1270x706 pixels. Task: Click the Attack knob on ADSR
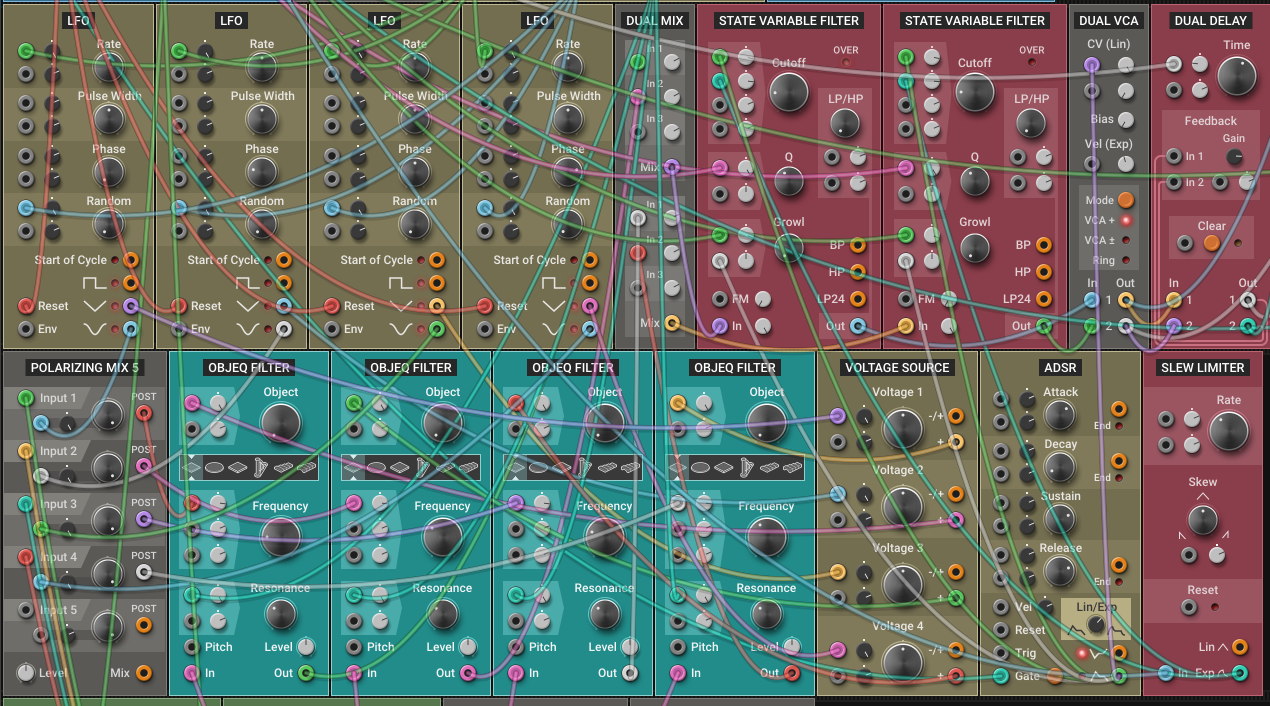[x=1060, y=415]
